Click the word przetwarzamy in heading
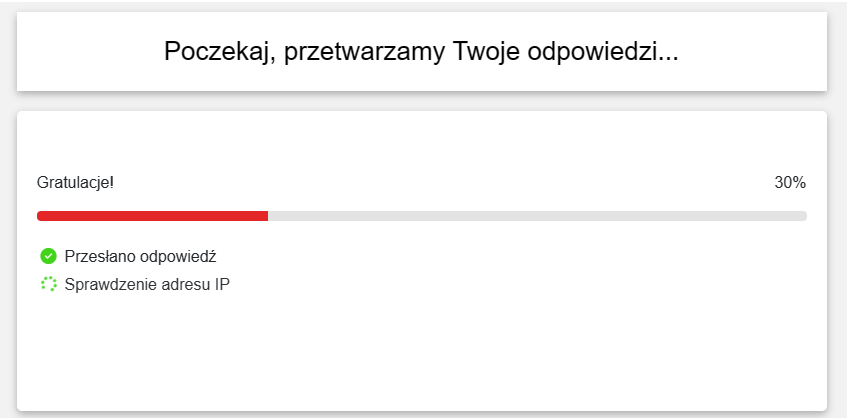The width and height of the screenshot is (847, 418). (x=365, y=52)
